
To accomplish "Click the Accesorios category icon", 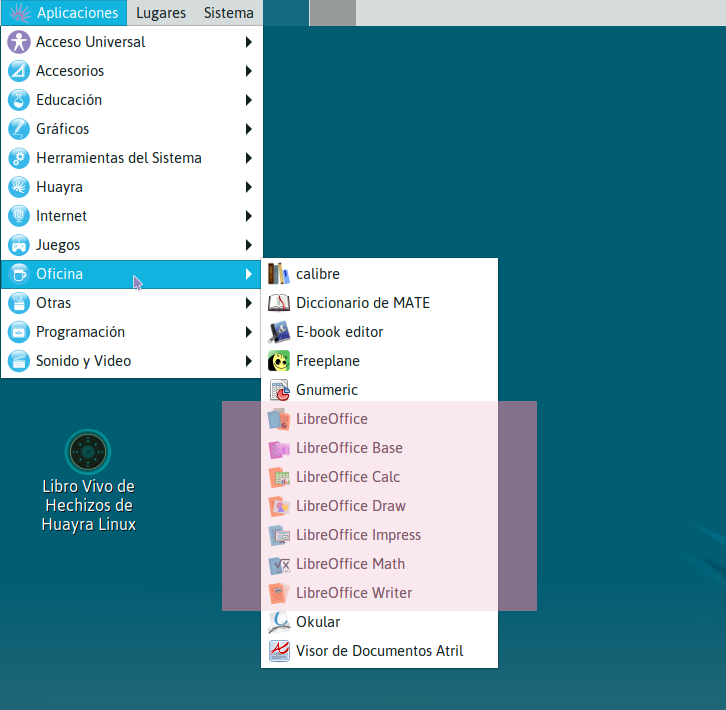I will (x=19, y=71).
